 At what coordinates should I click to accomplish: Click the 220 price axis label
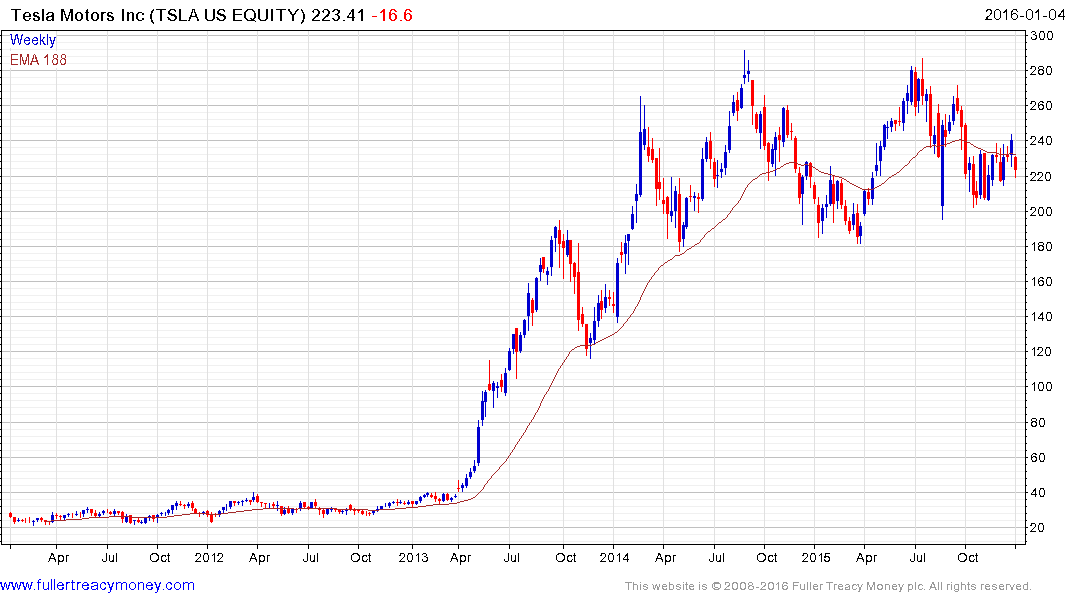[1041, 176]
